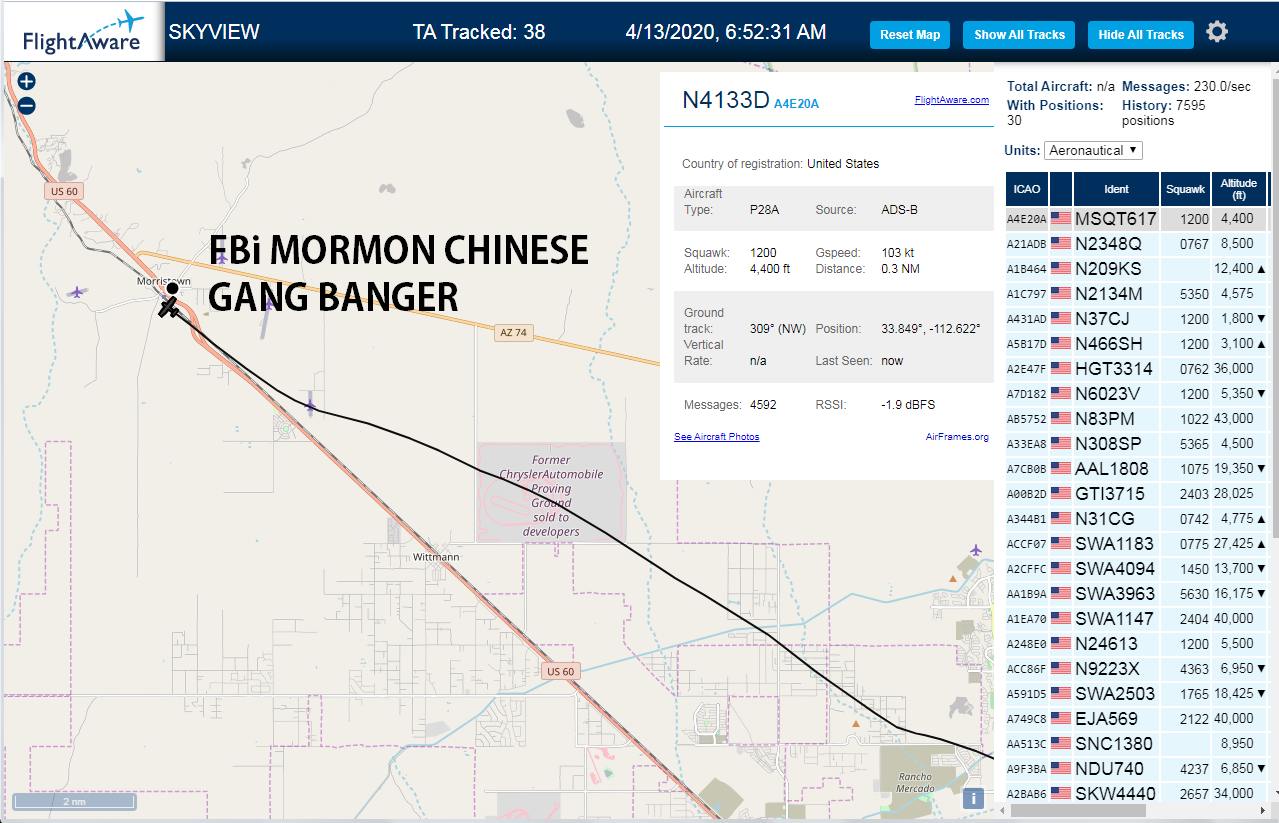Sort the table by Altitude column
Screen dimensions: 1279x823
[x=1238, y=189]
